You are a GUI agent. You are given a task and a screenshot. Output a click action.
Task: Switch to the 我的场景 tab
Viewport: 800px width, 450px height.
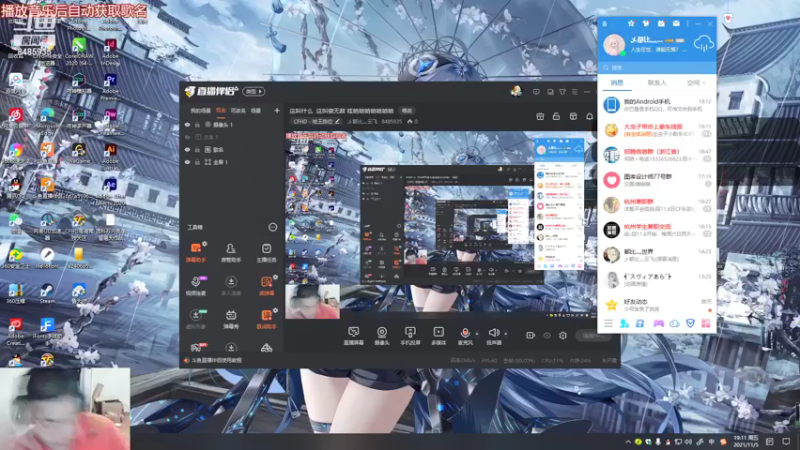click(201, 111)
